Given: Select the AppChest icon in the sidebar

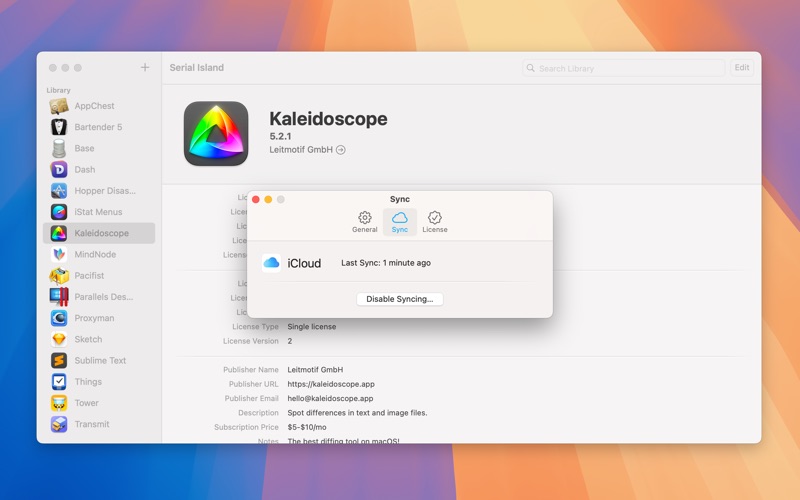Looking at the screenshot, I should click(59, 106).
